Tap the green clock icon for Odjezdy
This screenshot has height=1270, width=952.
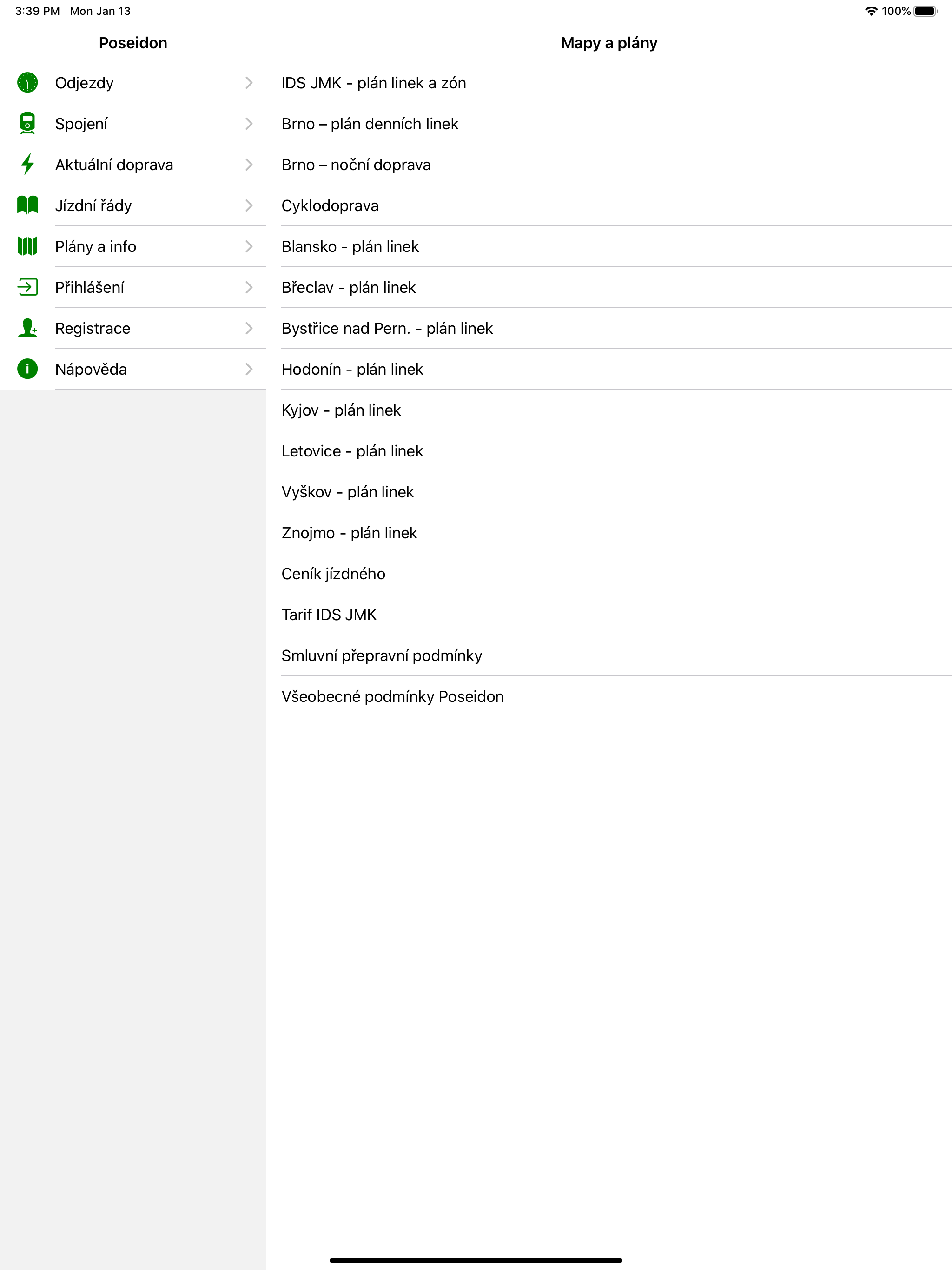27,83
